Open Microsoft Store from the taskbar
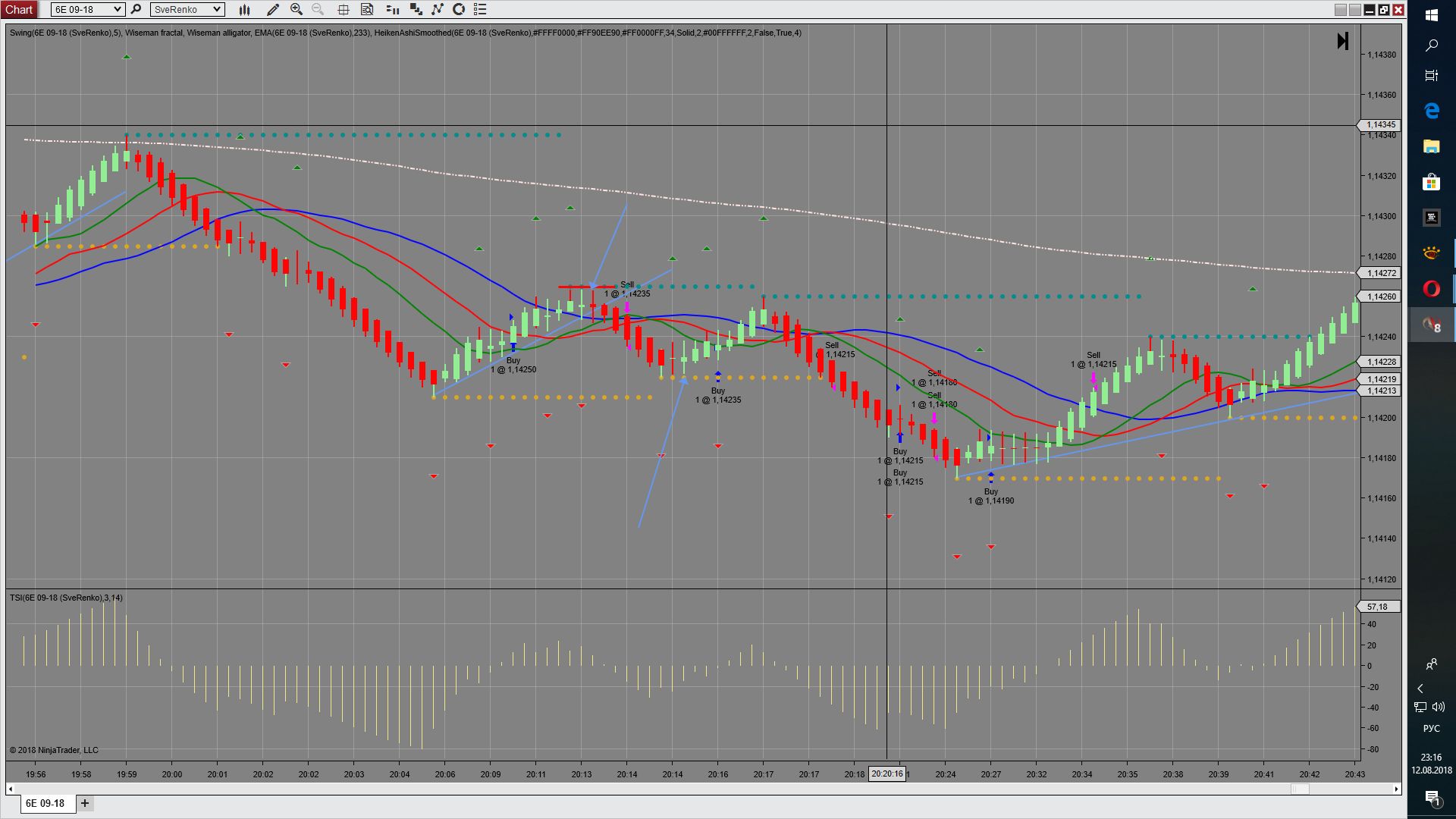Screen dimensions: 1456x819 click(1432, 182)
